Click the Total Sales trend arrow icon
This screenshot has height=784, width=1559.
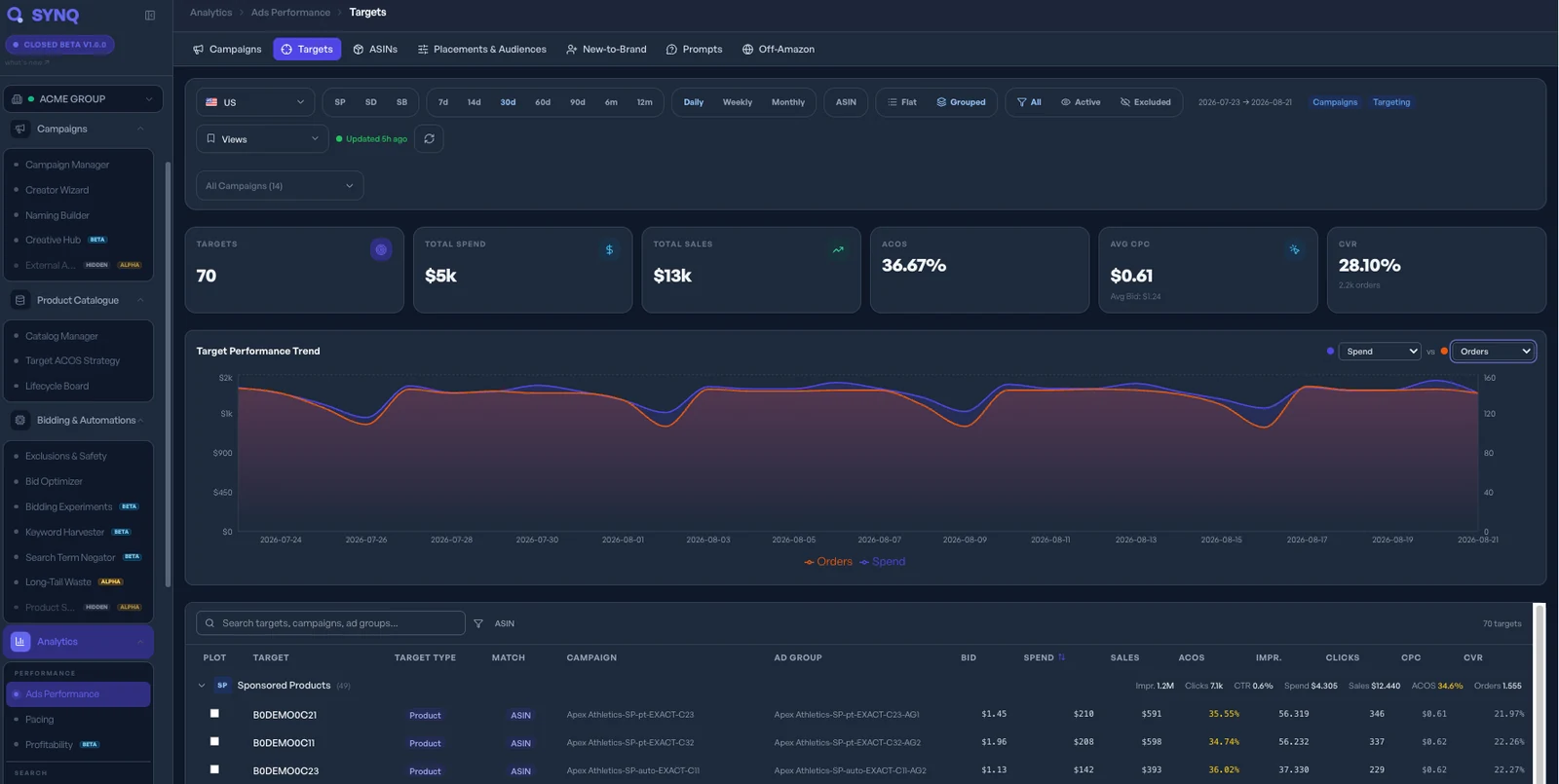point(838,250)
